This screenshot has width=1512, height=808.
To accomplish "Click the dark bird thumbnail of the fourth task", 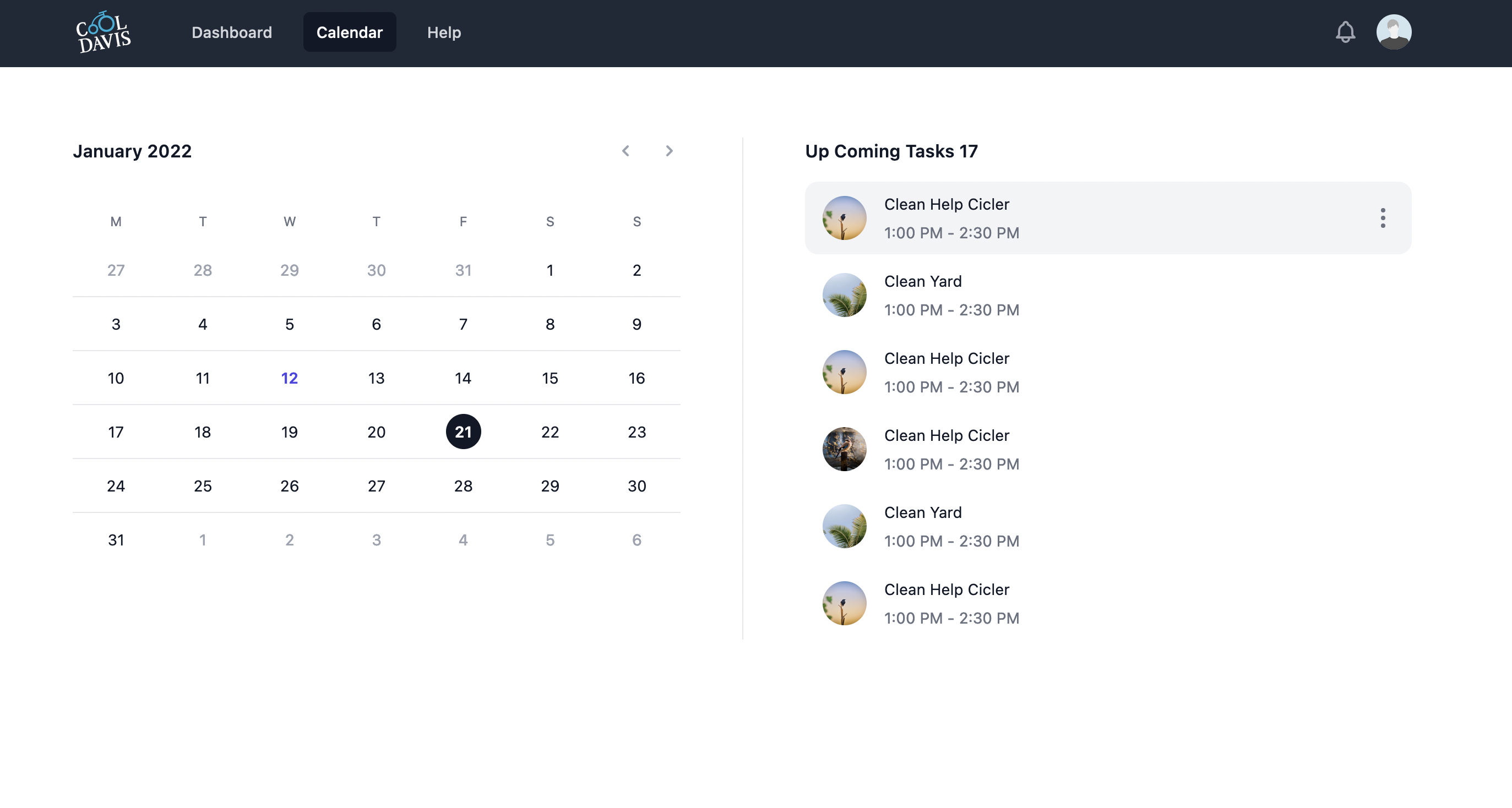I will (844, 450).
